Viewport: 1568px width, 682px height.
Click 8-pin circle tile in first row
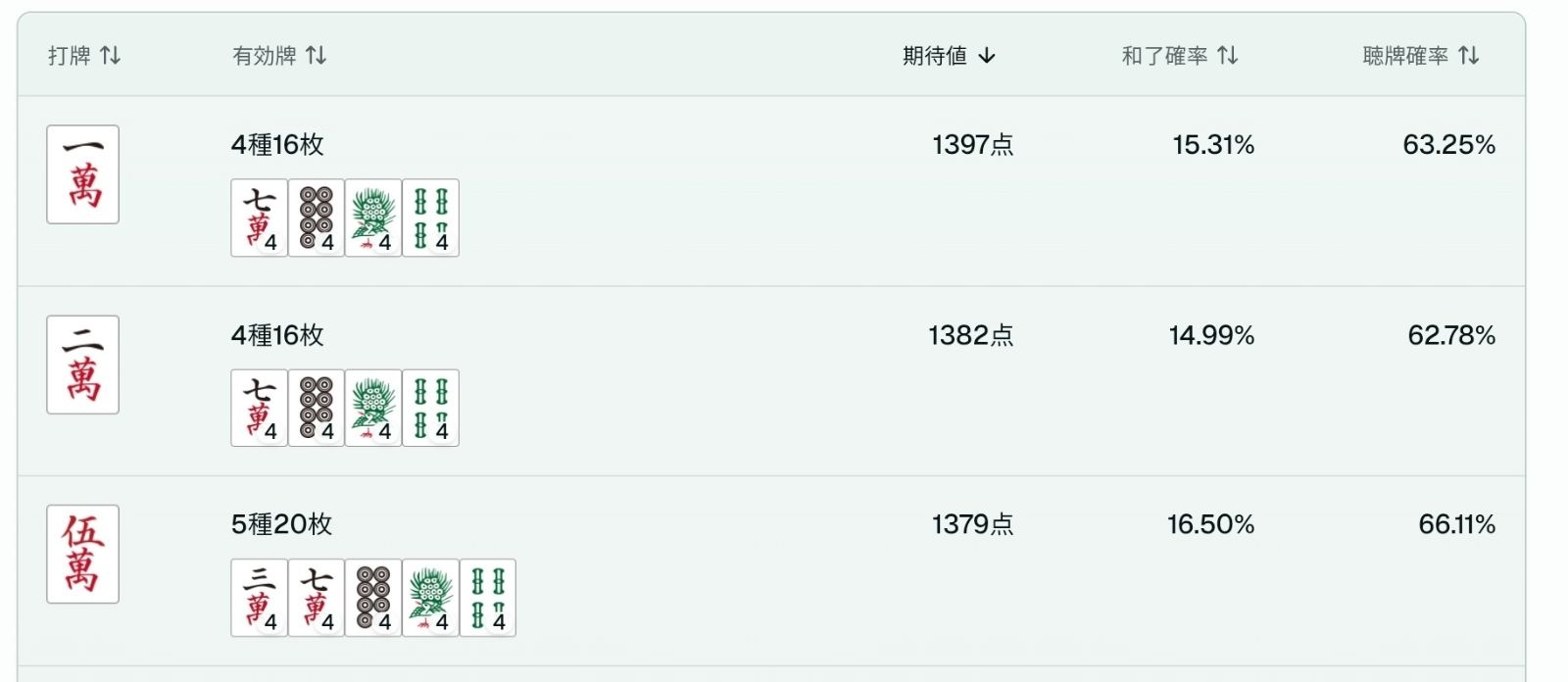click(x=317, y=218)
